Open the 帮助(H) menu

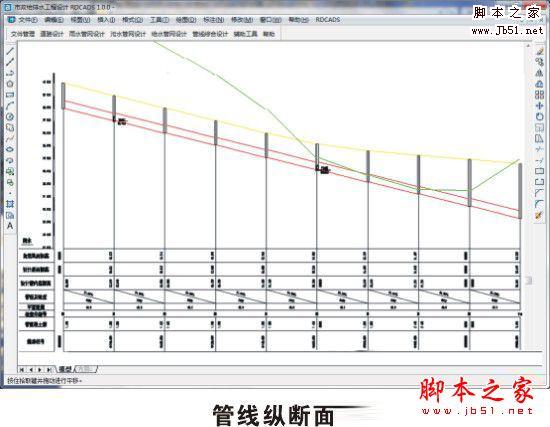click(x=298, y=20)
